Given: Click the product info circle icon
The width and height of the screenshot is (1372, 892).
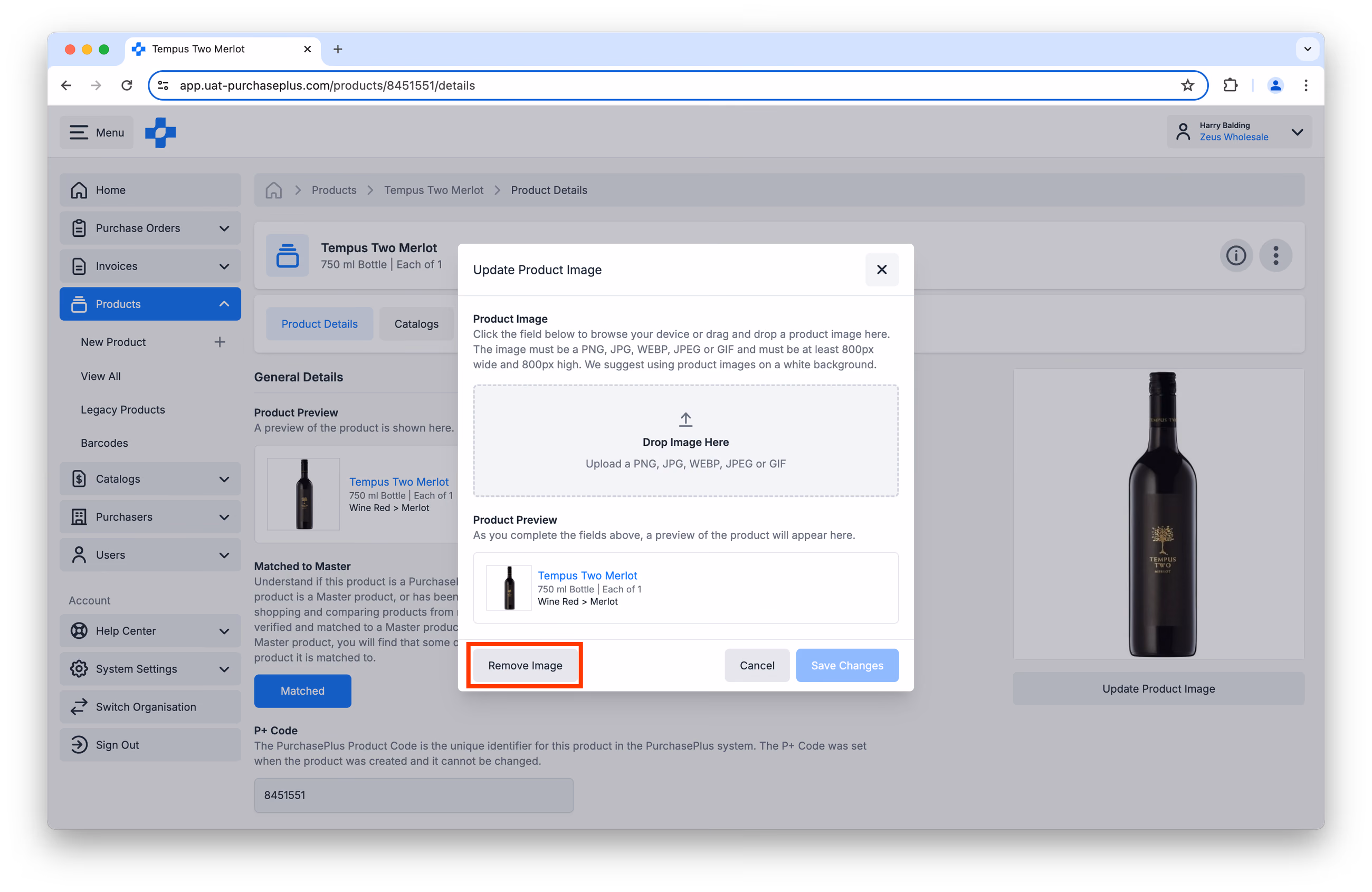Looking at the screenshot, I should 1236,255.
